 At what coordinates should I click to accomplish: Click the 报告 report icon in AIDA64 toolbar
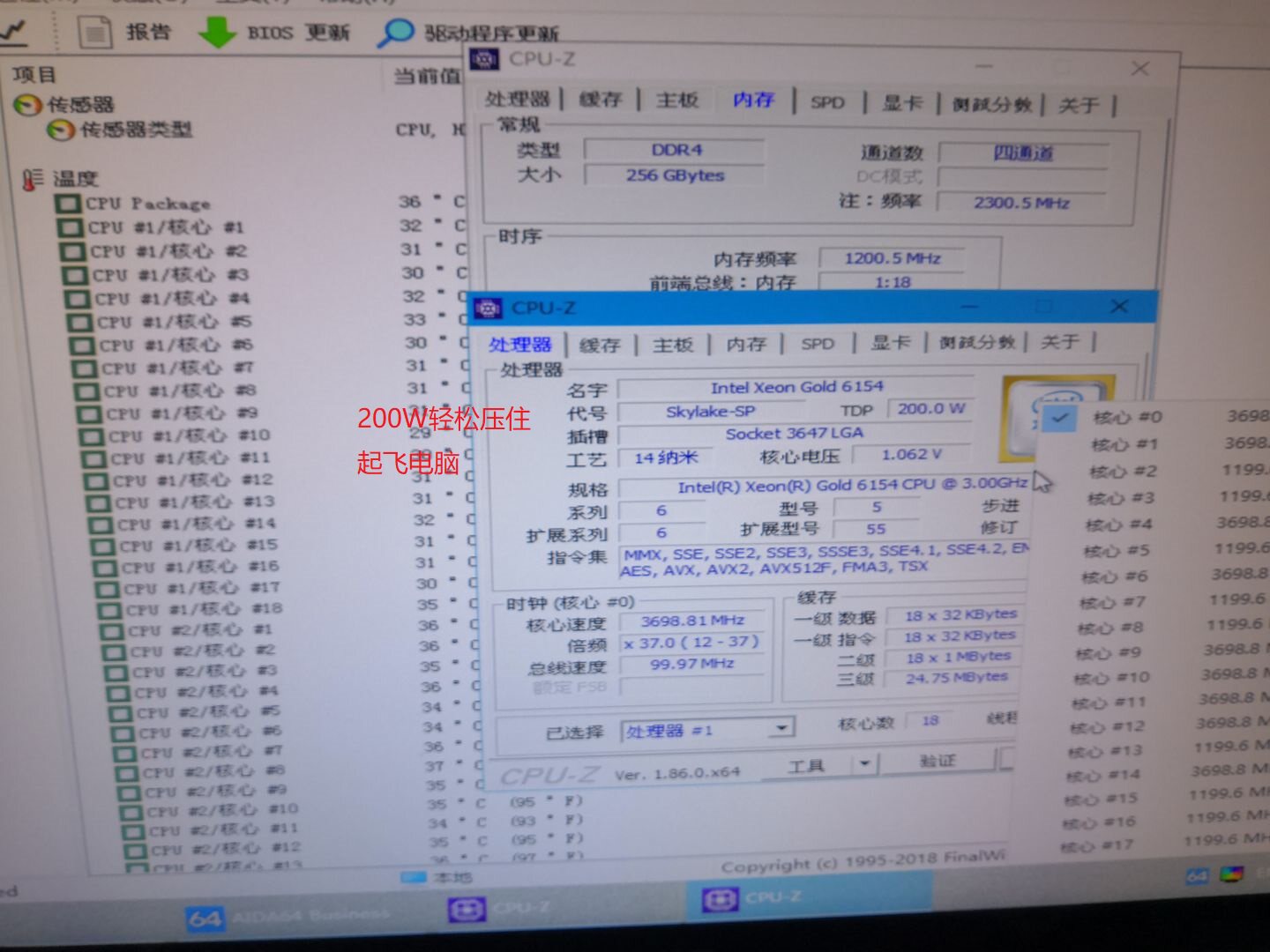[x=94, y=33]
